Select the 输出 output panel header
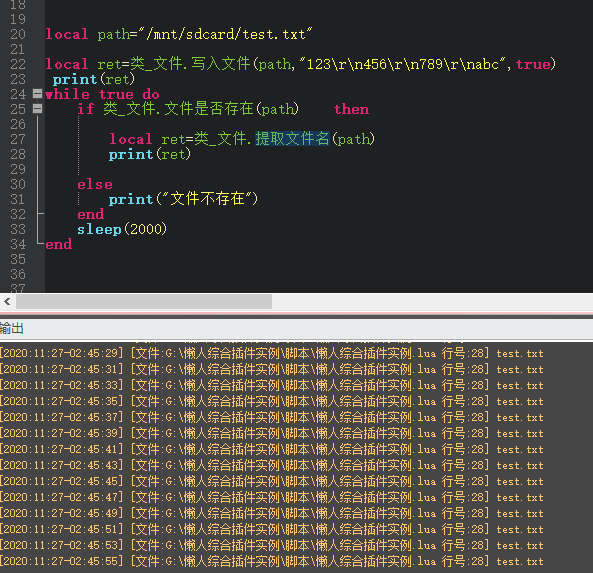Image resolution: width=593 pixels, height=573 pixels. coord(12,328)
